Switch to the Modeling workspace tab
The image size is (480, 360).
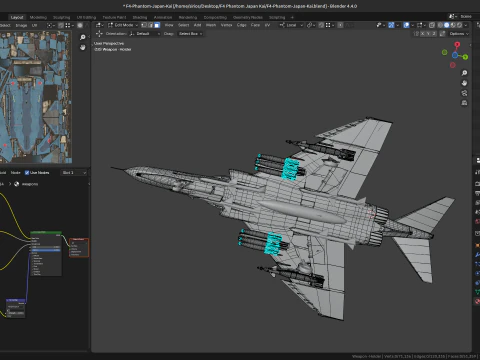tap(38, 17)
